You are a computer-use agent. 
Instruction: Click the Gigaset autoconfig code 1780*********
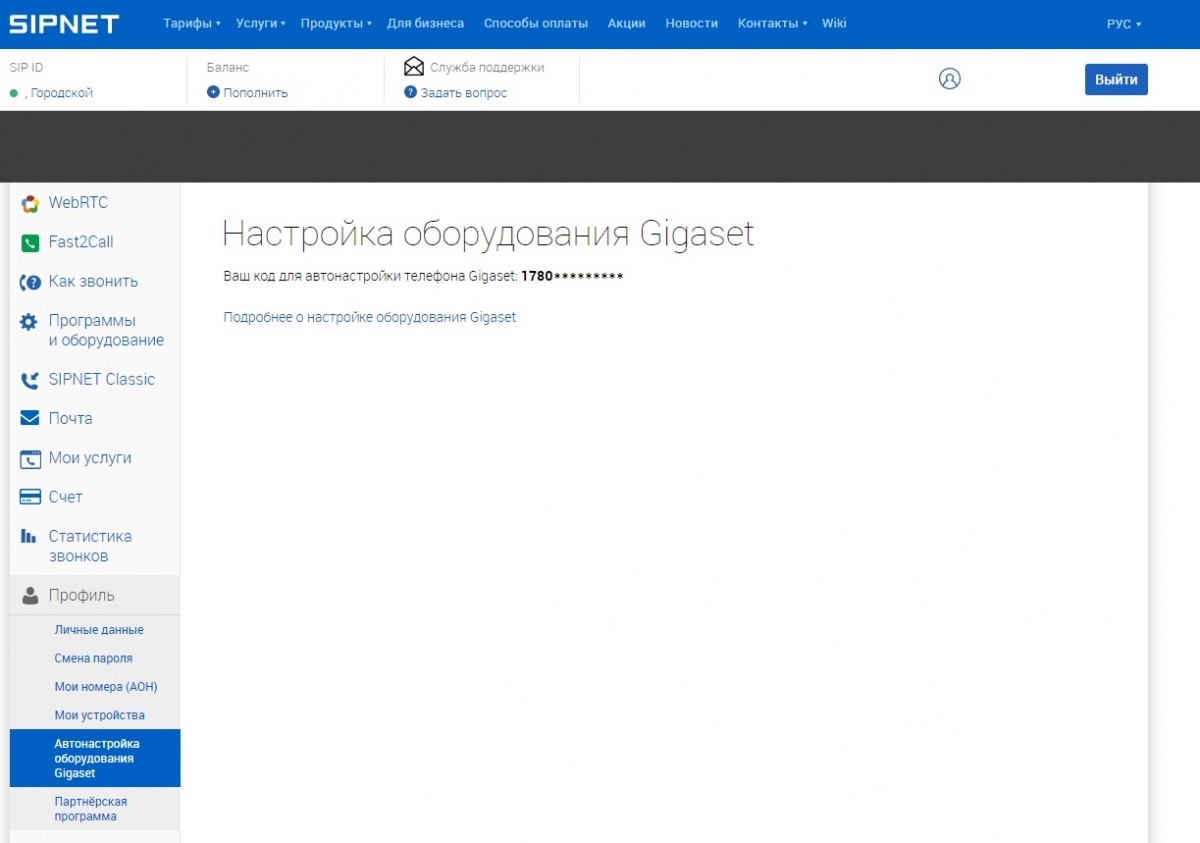point(572,276)
